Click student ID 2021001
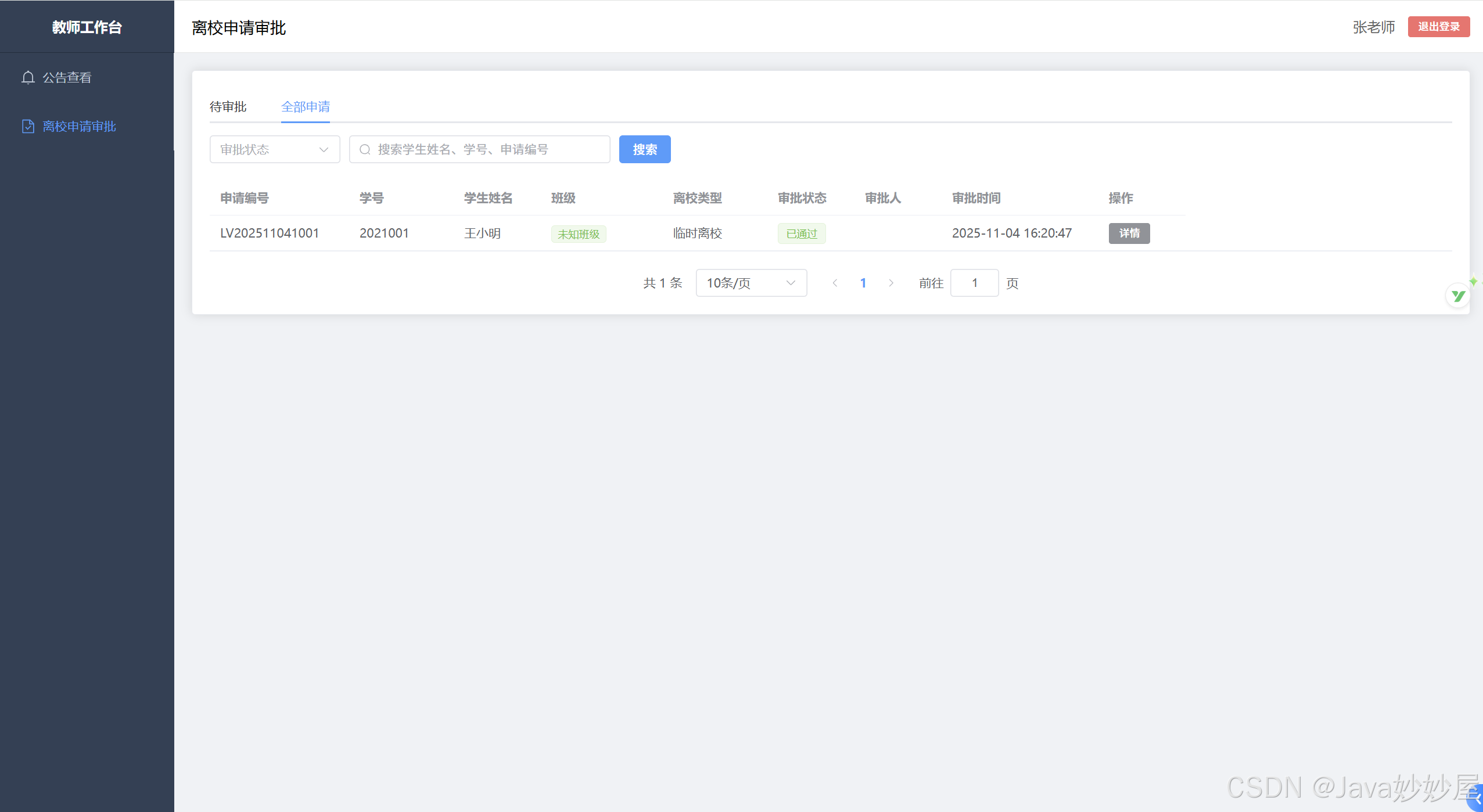The width and height of the screenshot is (1483, 812). pyautogui.click(x=384, y=233)
